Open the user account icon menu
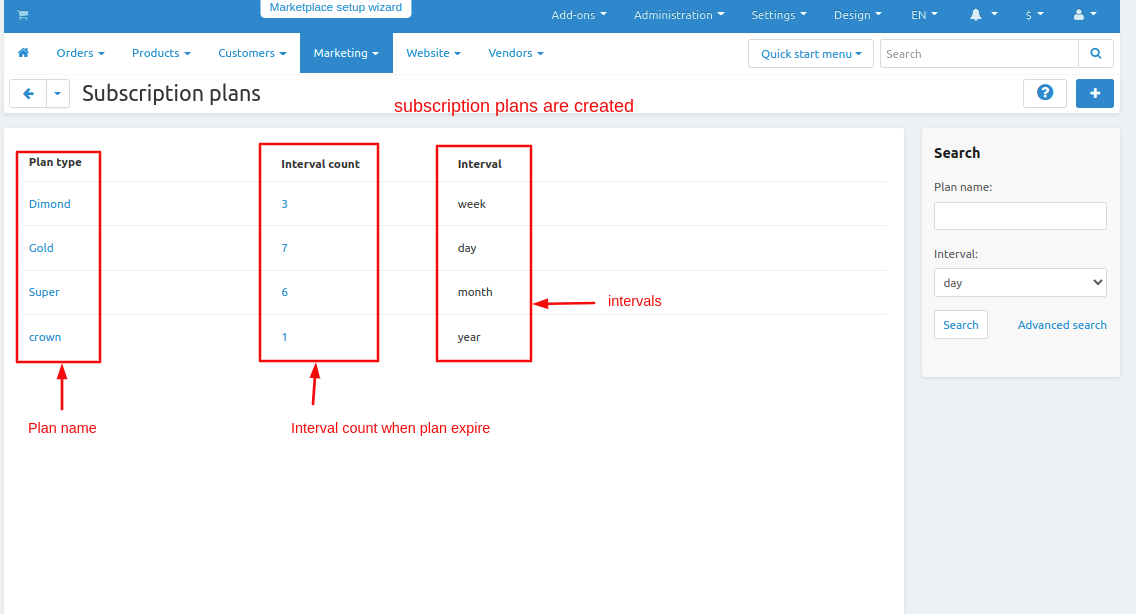The height and width of the screenshot is (614, 1136). [1085, 14]
